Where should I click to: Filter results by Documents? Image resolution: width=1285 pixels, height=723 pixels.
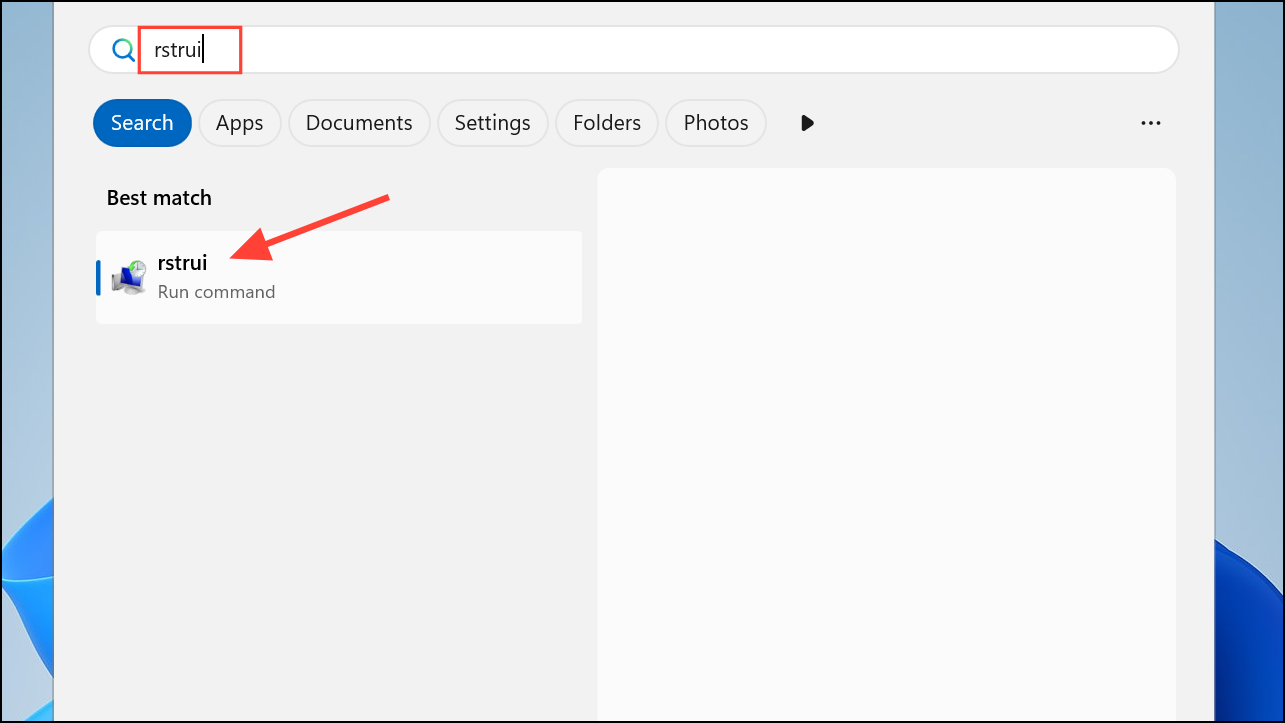click(x=359, y=123)
